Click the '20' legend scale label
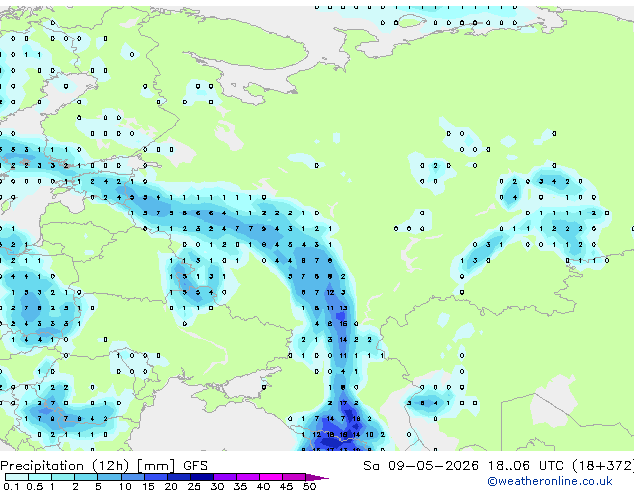Screen dimensions: 634x490 [171, 486]
